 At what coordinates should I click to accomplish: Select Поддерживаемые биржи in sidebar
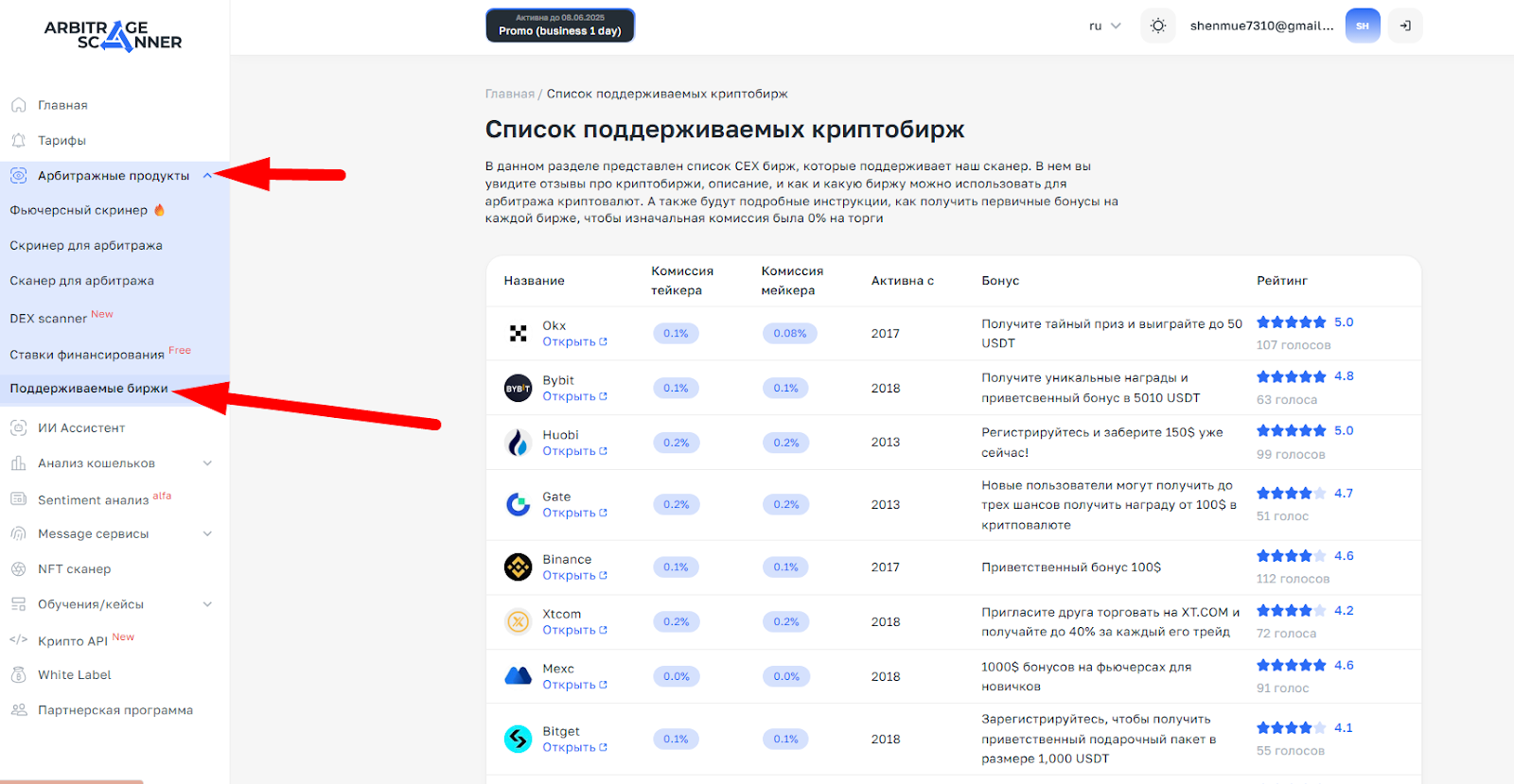(89, 389)
